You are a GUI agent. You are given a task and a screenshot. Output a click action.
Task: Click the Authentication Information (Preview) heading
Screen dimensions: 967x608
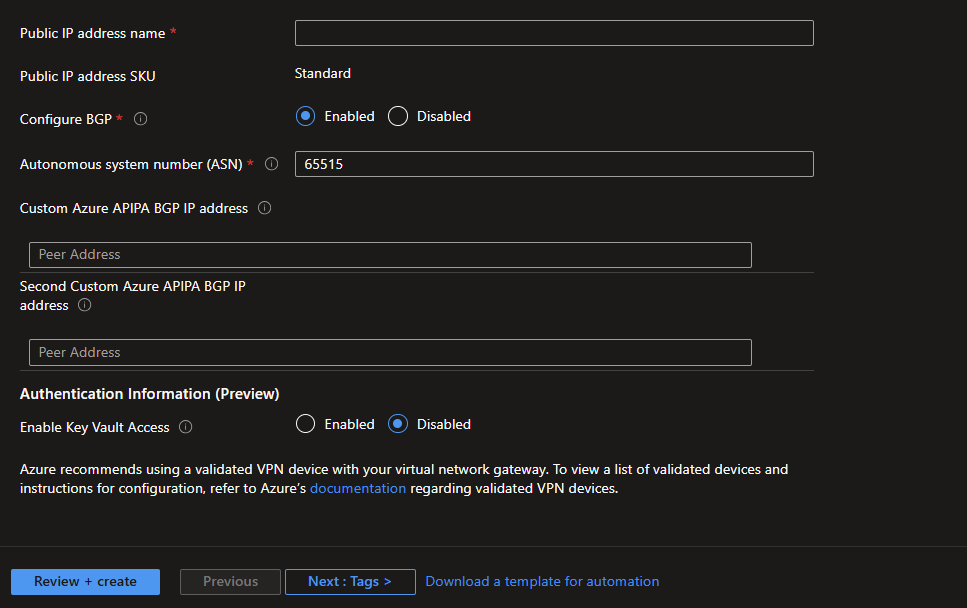(x=149, y=394)
